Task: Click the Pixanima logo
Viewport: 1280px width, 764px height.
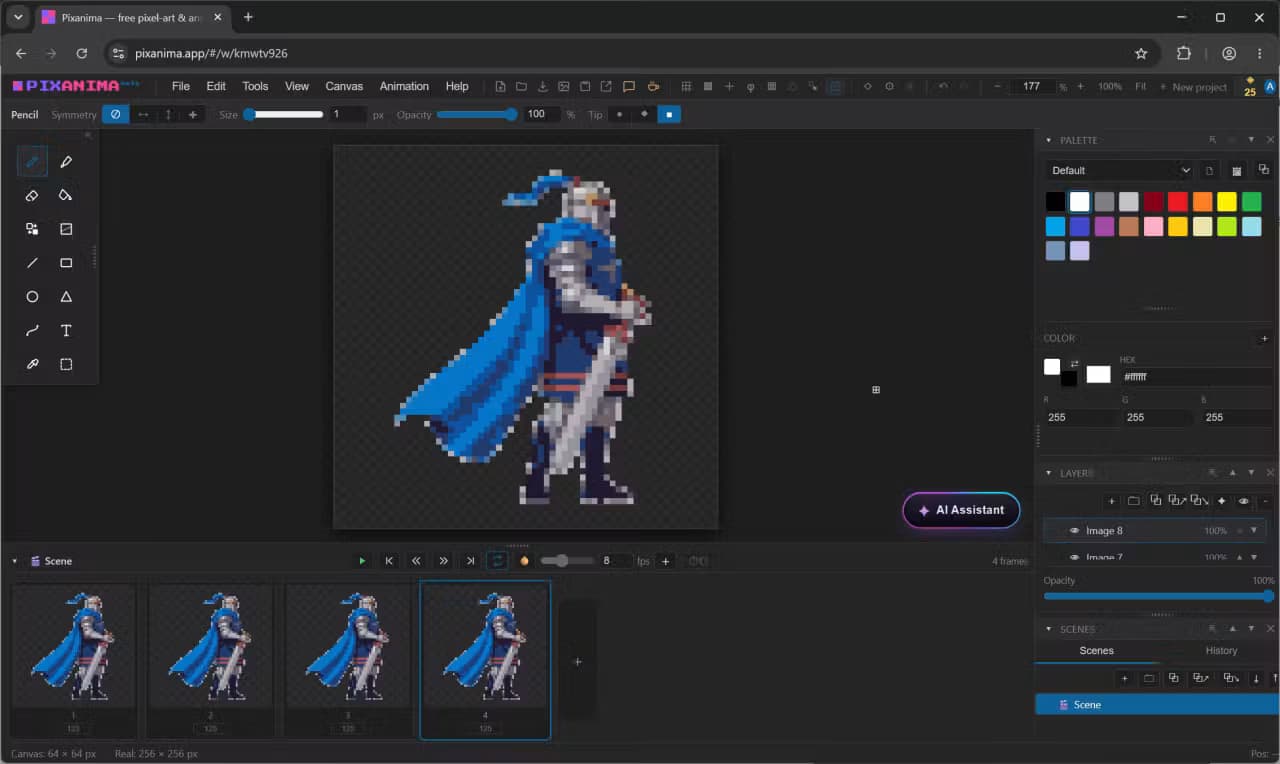Action: pyautogui.click(x=76, y=86)
